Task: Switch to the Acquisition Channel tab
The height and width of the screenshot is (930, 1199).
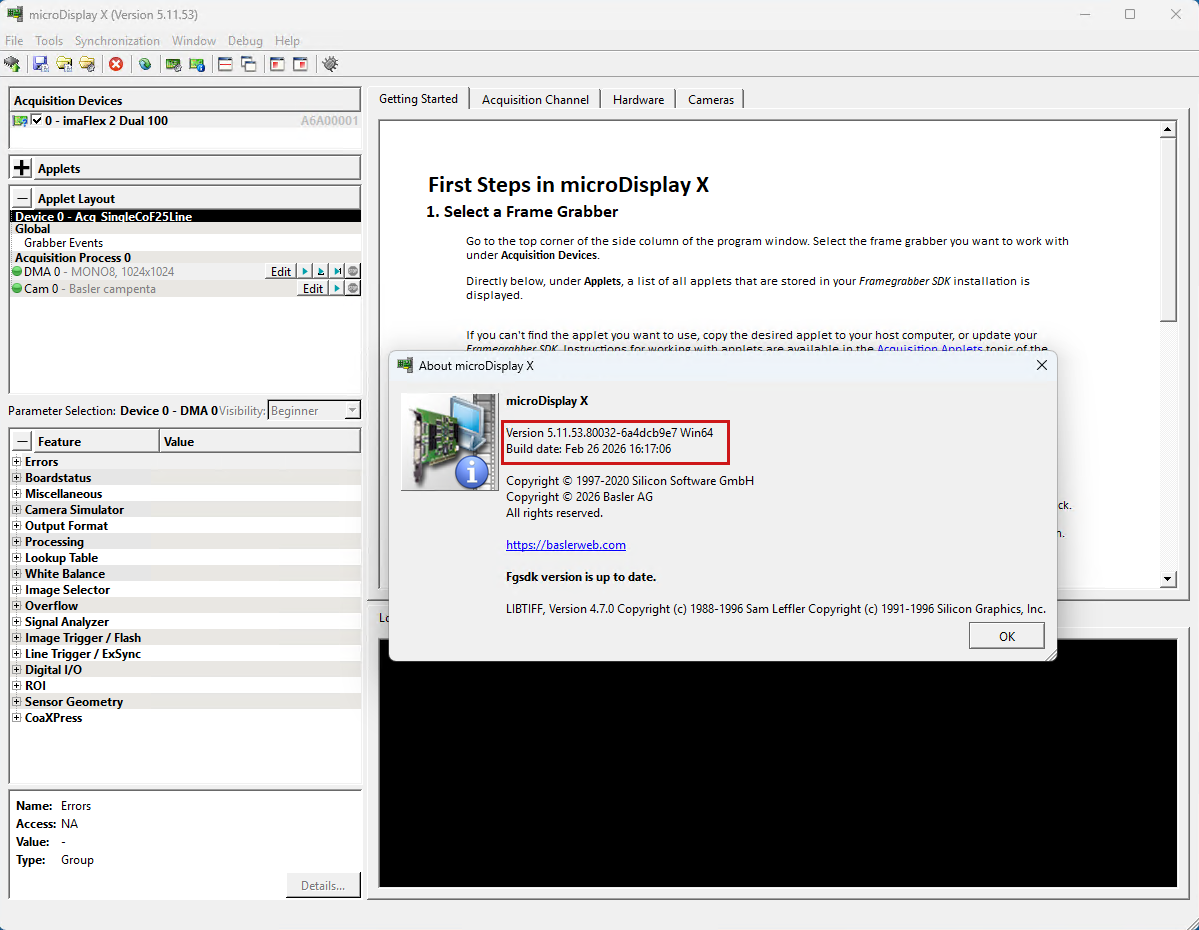Action: coord(534,99)
